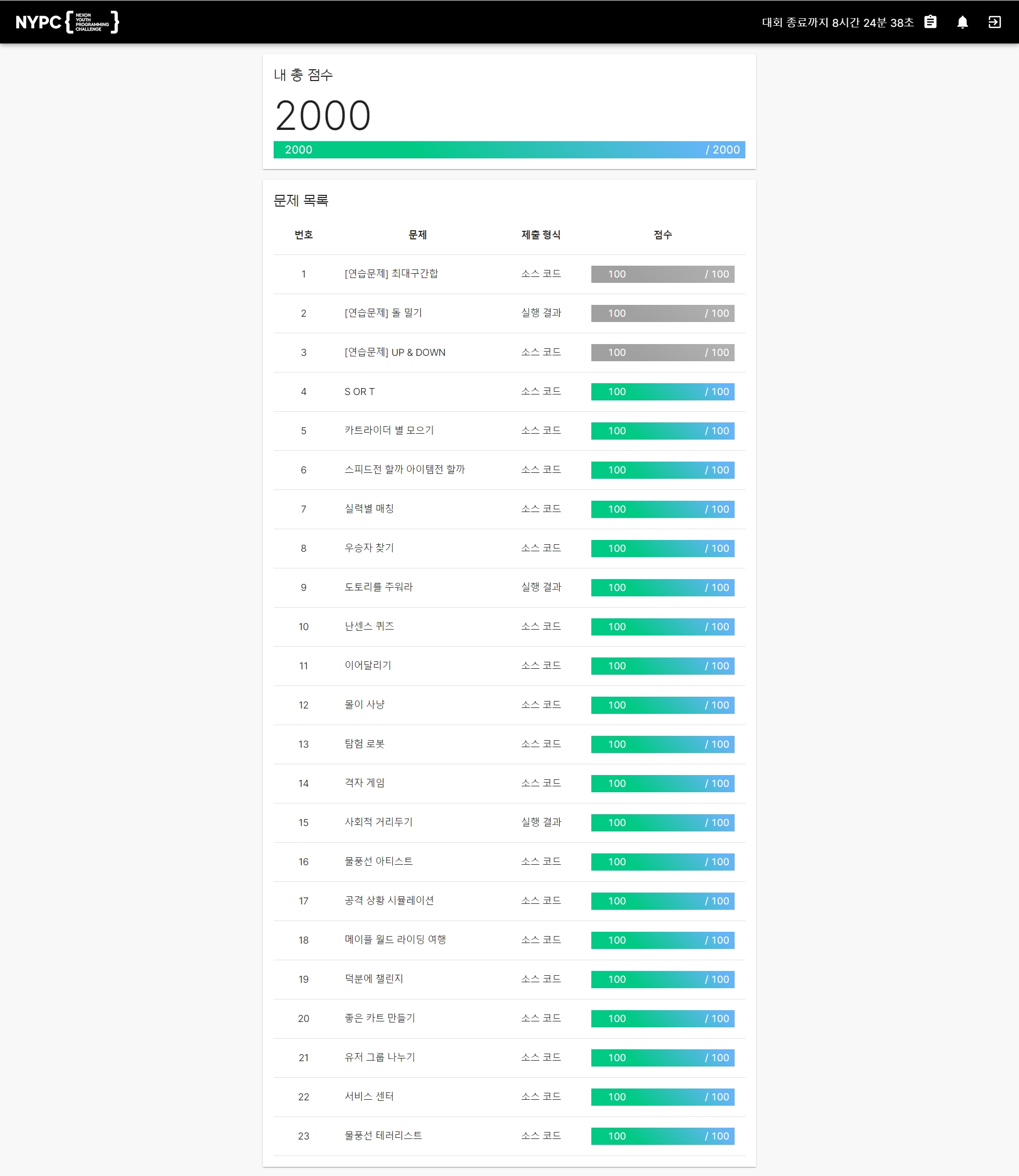The width and height of the screenshot is (1019, 1176).
Task: Select the 사회적 거리두기 problem
Action: pos(378,822)
